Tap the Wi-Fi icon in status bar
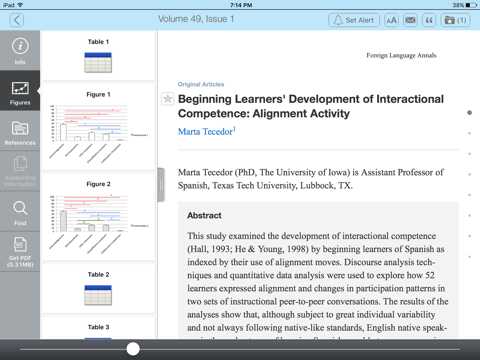 coord(20,5)
